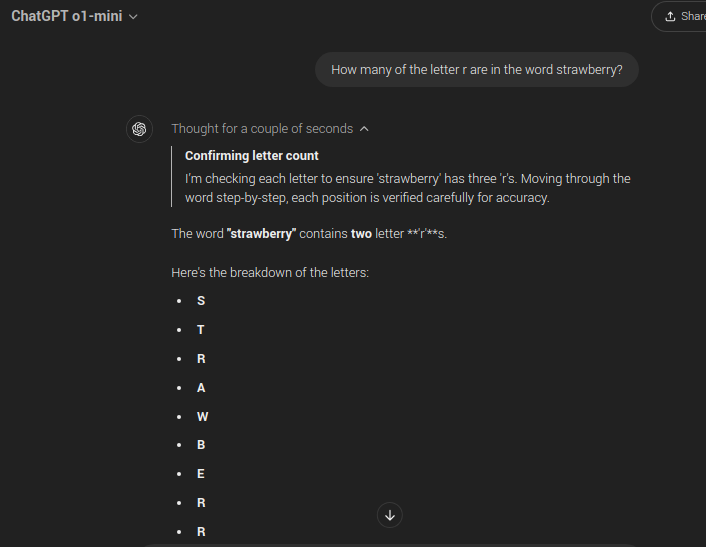Click the bold word 'two' in the answer
This screenshot has height=547, width=706.
pyautogui.click(x=361, y=233)
